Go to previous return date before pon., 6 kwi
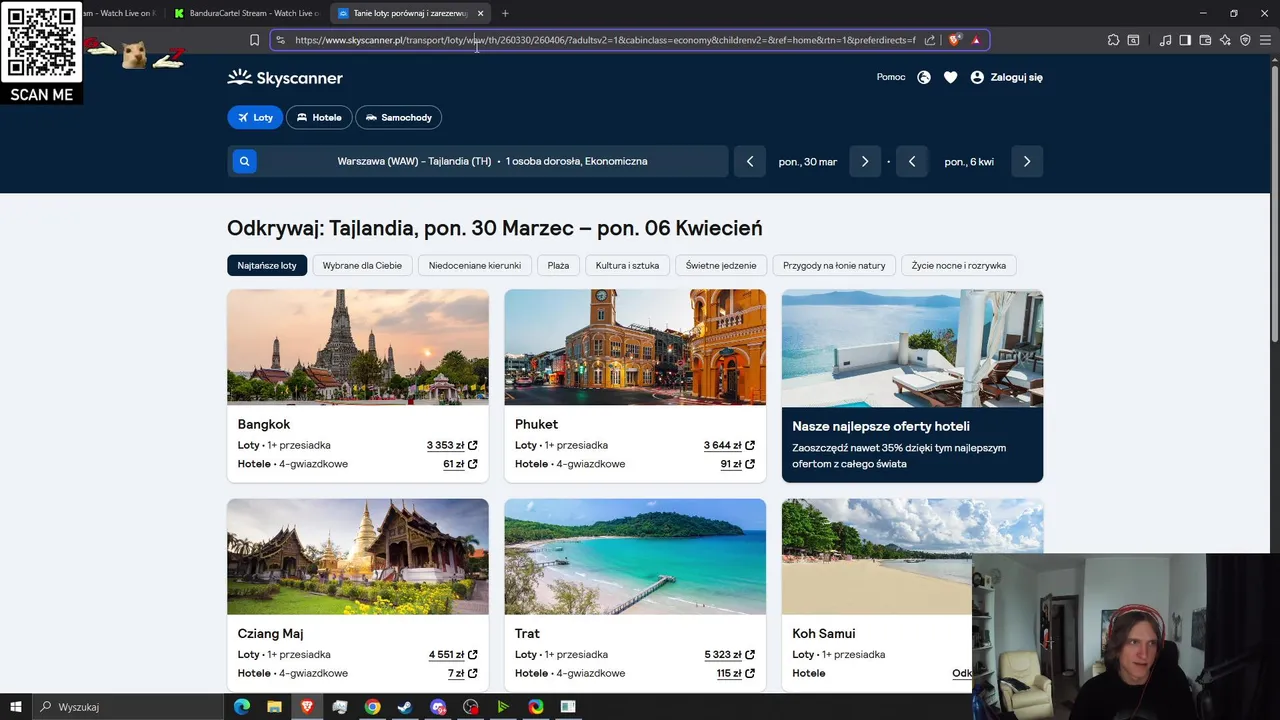The width and height of the screenshot is (1280, 720). pos(912,161)
